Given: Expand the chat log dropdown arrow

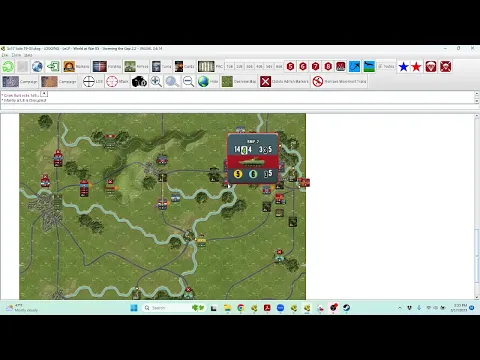Looking at the screenshot, I should (x=44, y=94).
